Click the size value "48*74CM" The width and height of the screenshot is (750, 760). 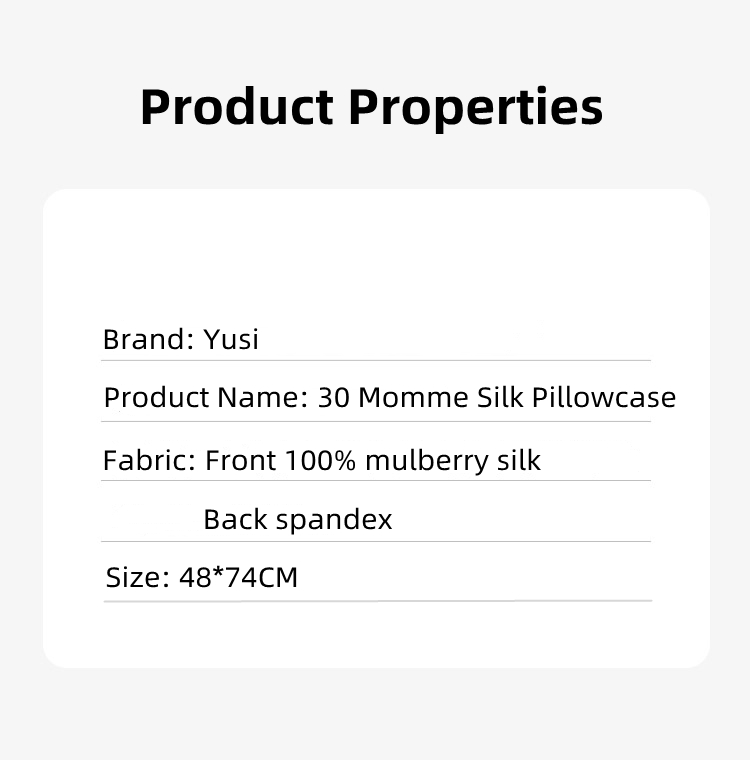click(238, 577)
